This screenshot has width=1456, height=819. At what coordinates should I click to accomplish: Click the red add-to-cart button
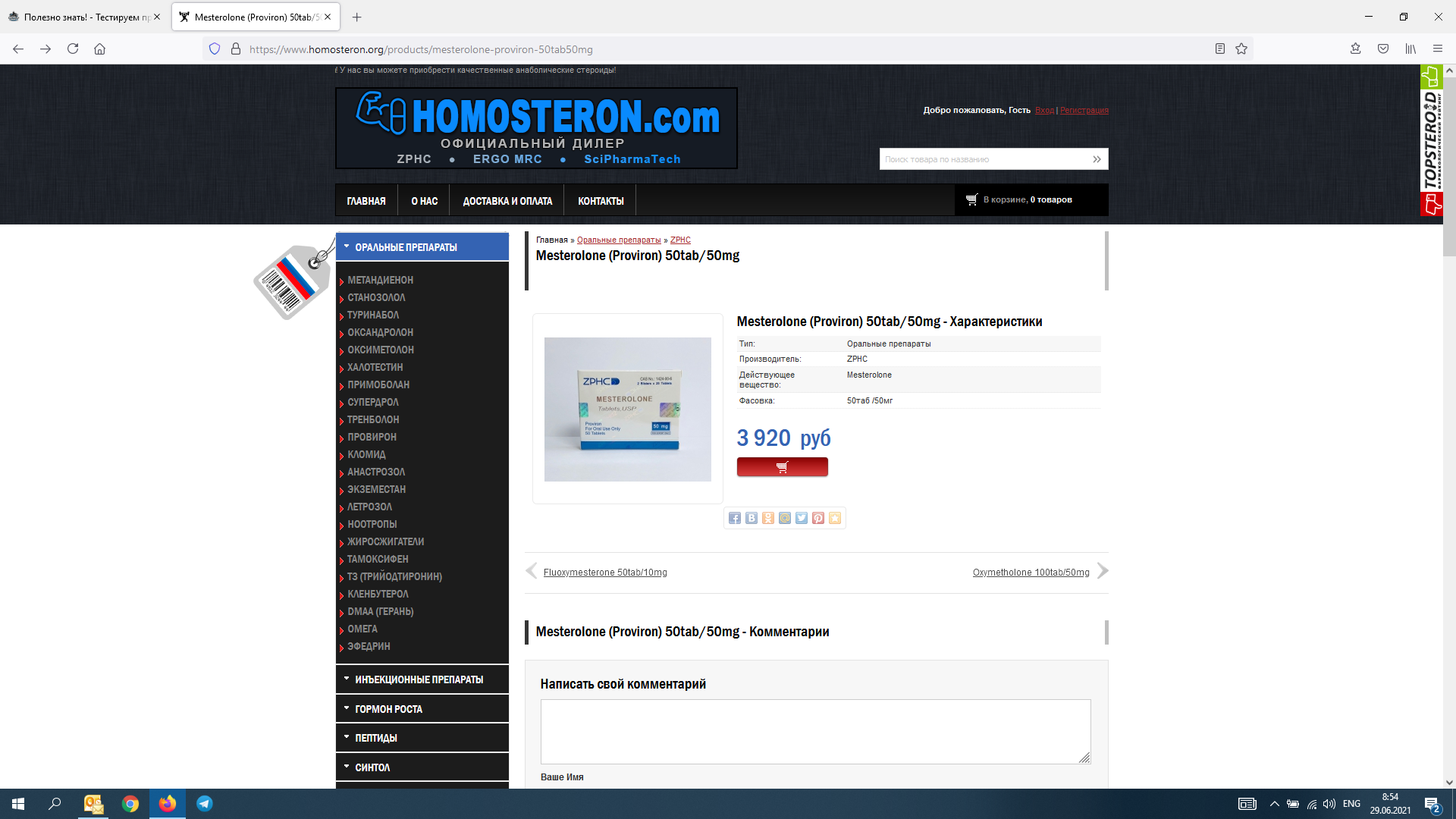pyautogui.click(x=782, y=467)
